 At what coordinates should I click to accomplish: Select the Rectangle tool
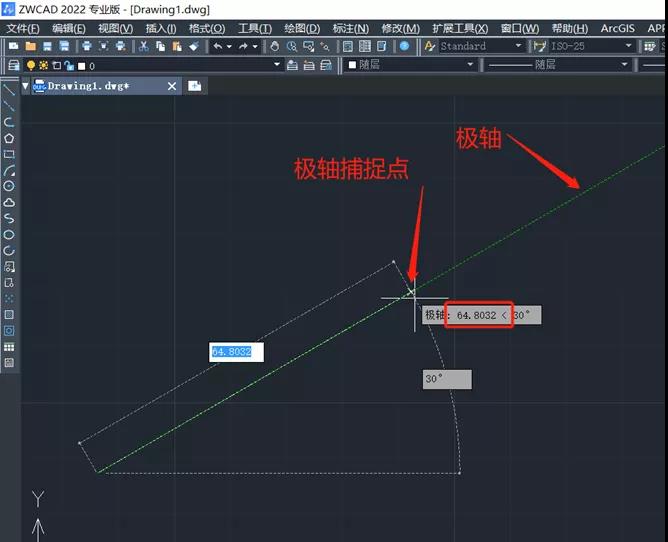[9, 154]
